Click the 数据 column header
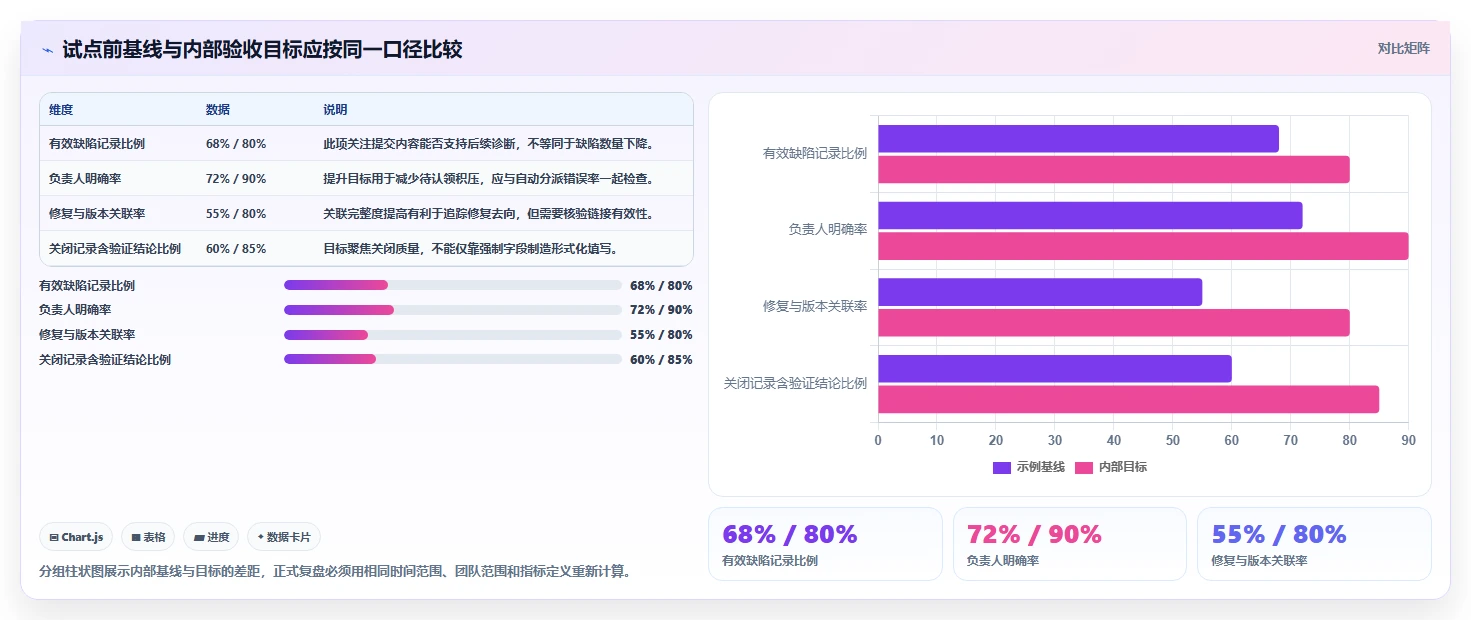Viewport: 1471px width, 620px height. (218, 110)
